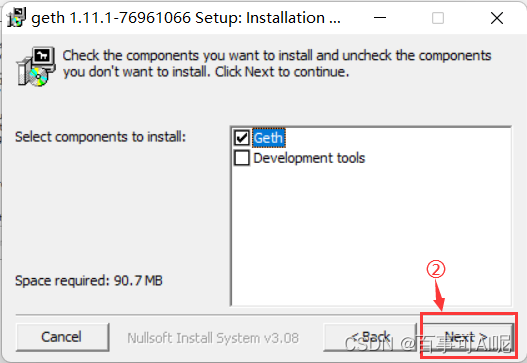The image size is (527, 363).
Task: Select the highlighted Geth component label
Action: pos(269,138)
